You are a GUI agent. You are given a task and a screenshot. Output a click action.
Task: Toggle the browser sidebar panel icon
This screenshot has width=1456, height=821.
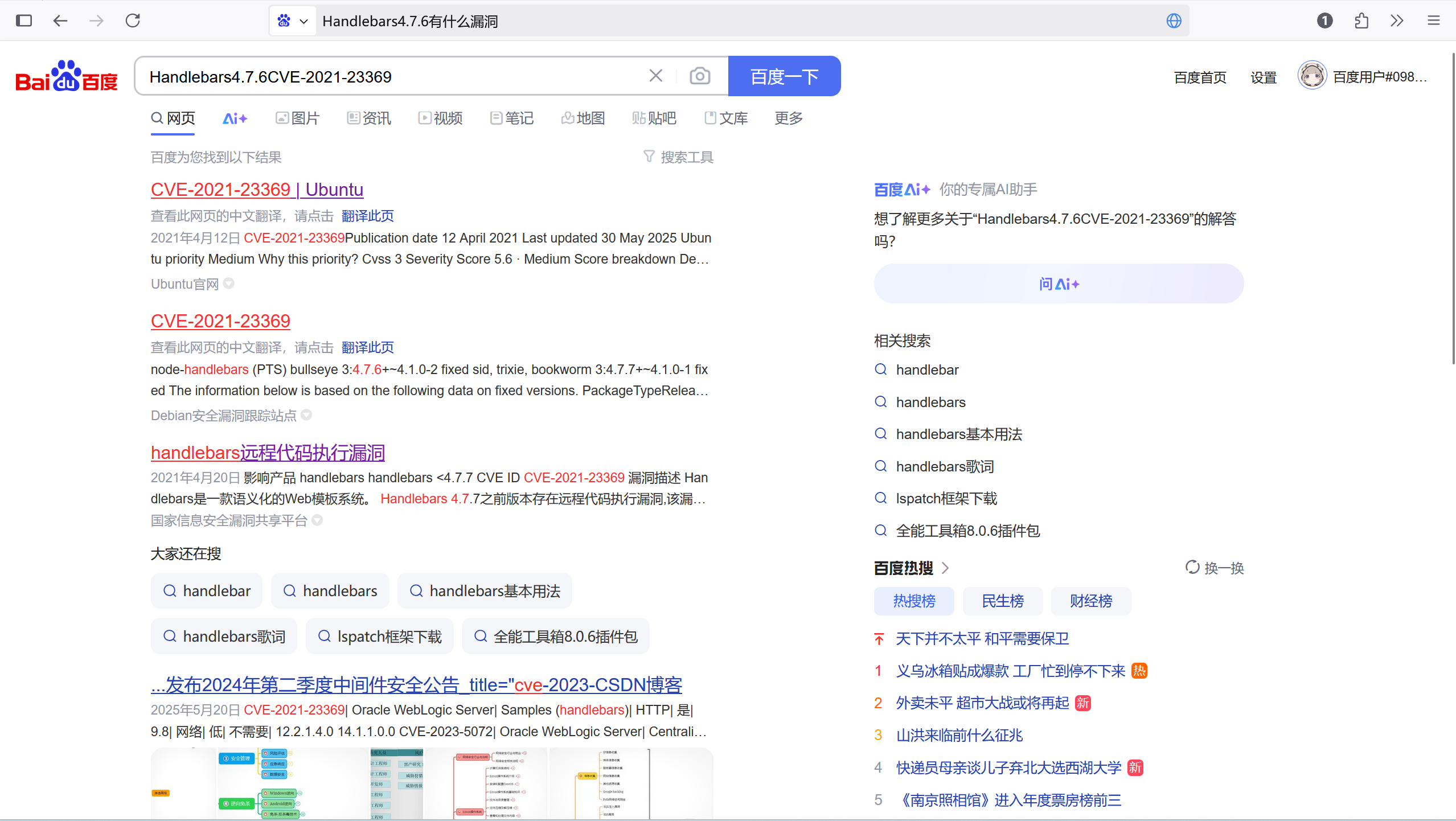point(24,21)
